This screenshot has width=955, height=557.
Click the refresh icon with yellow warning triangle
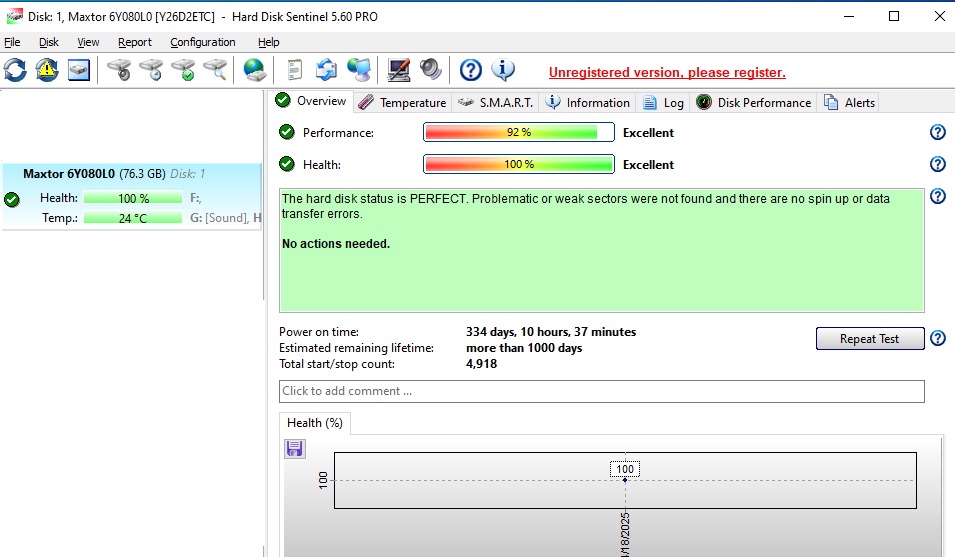click(47, 70)
